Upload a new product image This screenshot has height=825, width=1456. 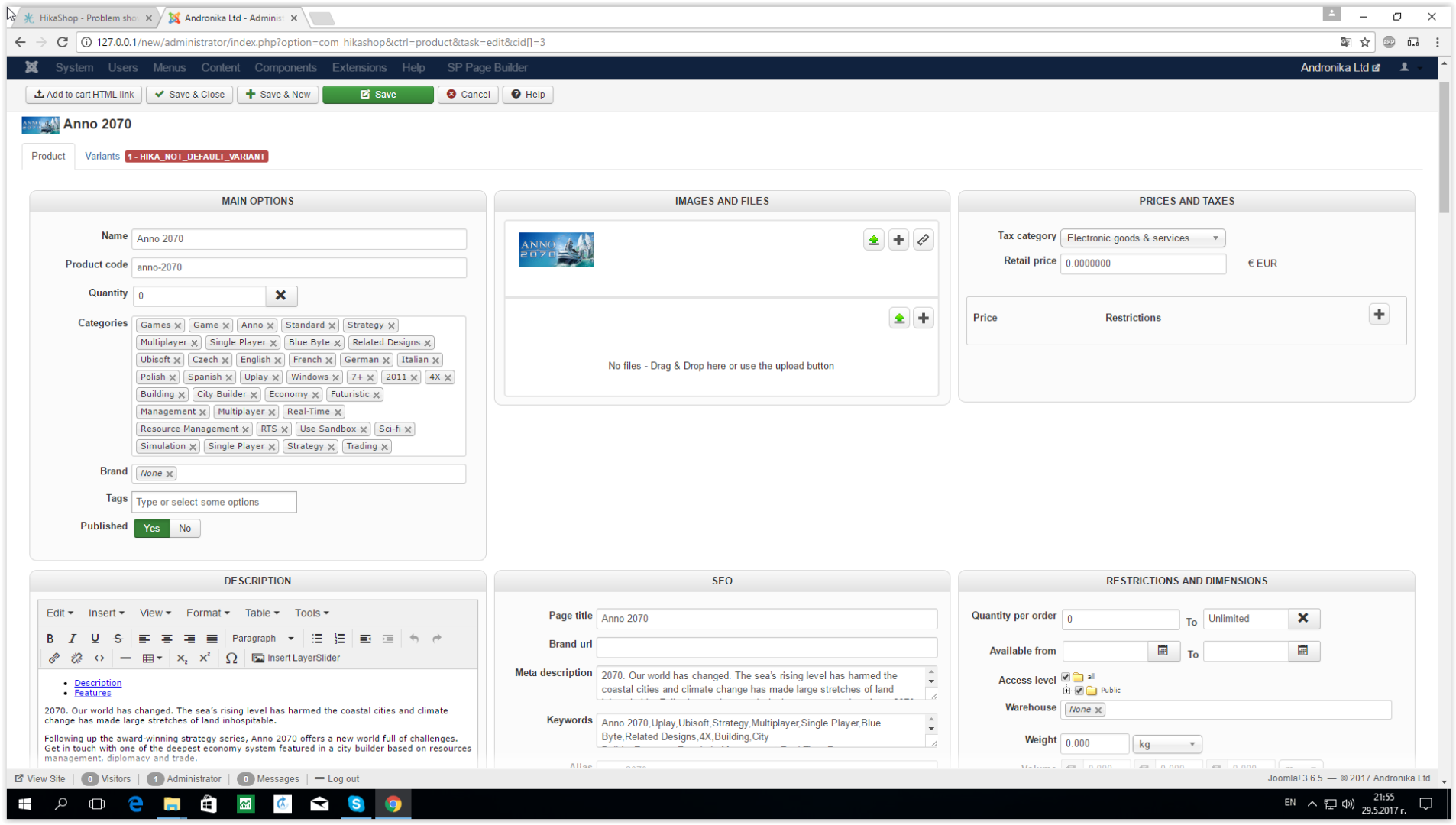tap(874, 240)
